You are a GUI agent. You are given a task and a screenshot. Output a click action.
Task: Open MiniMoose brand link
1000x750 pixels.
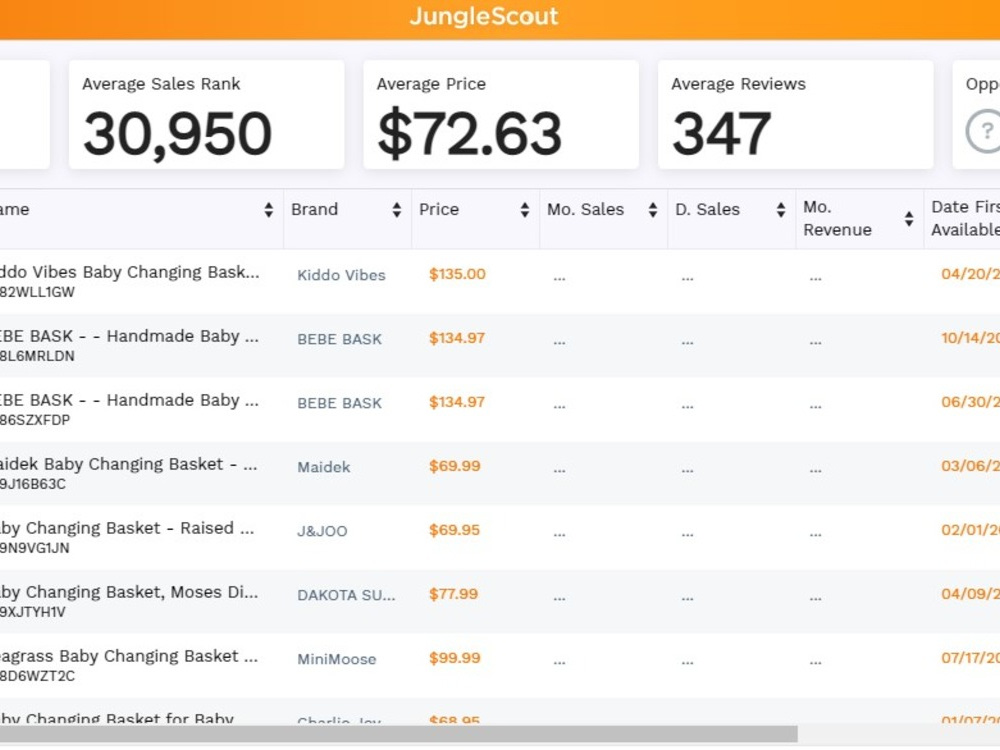[337, 659]
